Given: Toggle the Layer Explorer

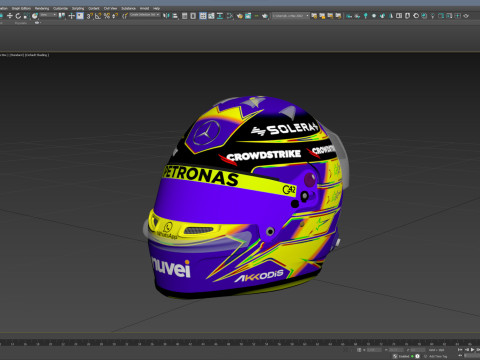Looking at the screenshot, I should click(x=193, y=16).
